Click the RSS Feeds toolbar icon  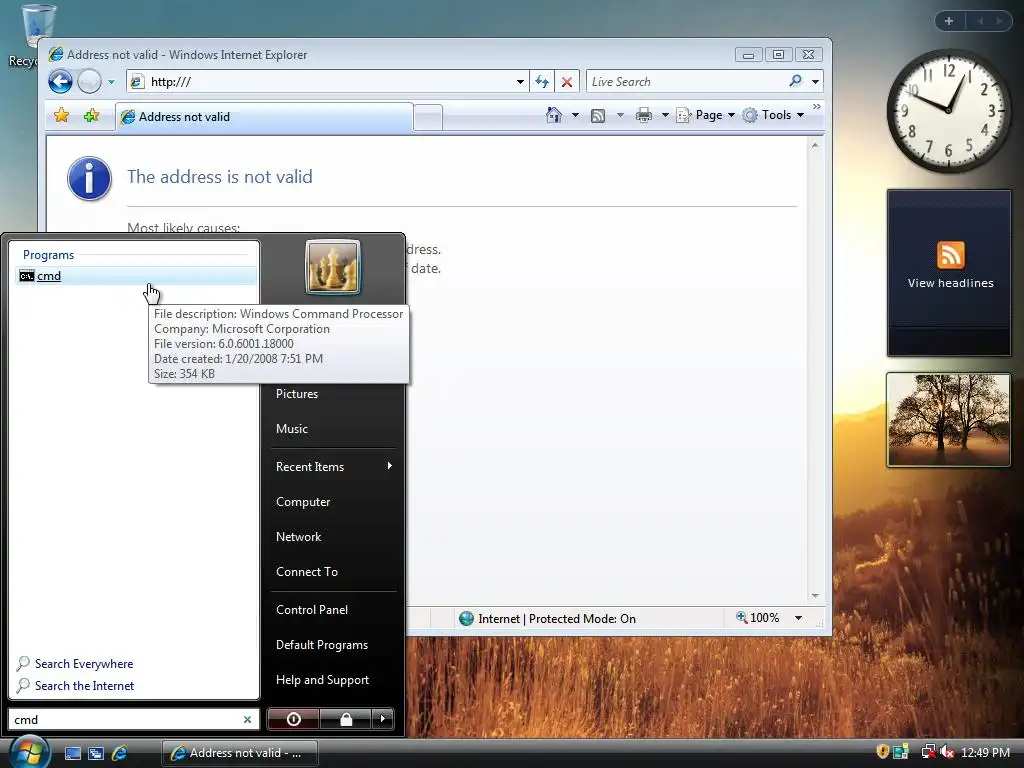click(598, 116)
